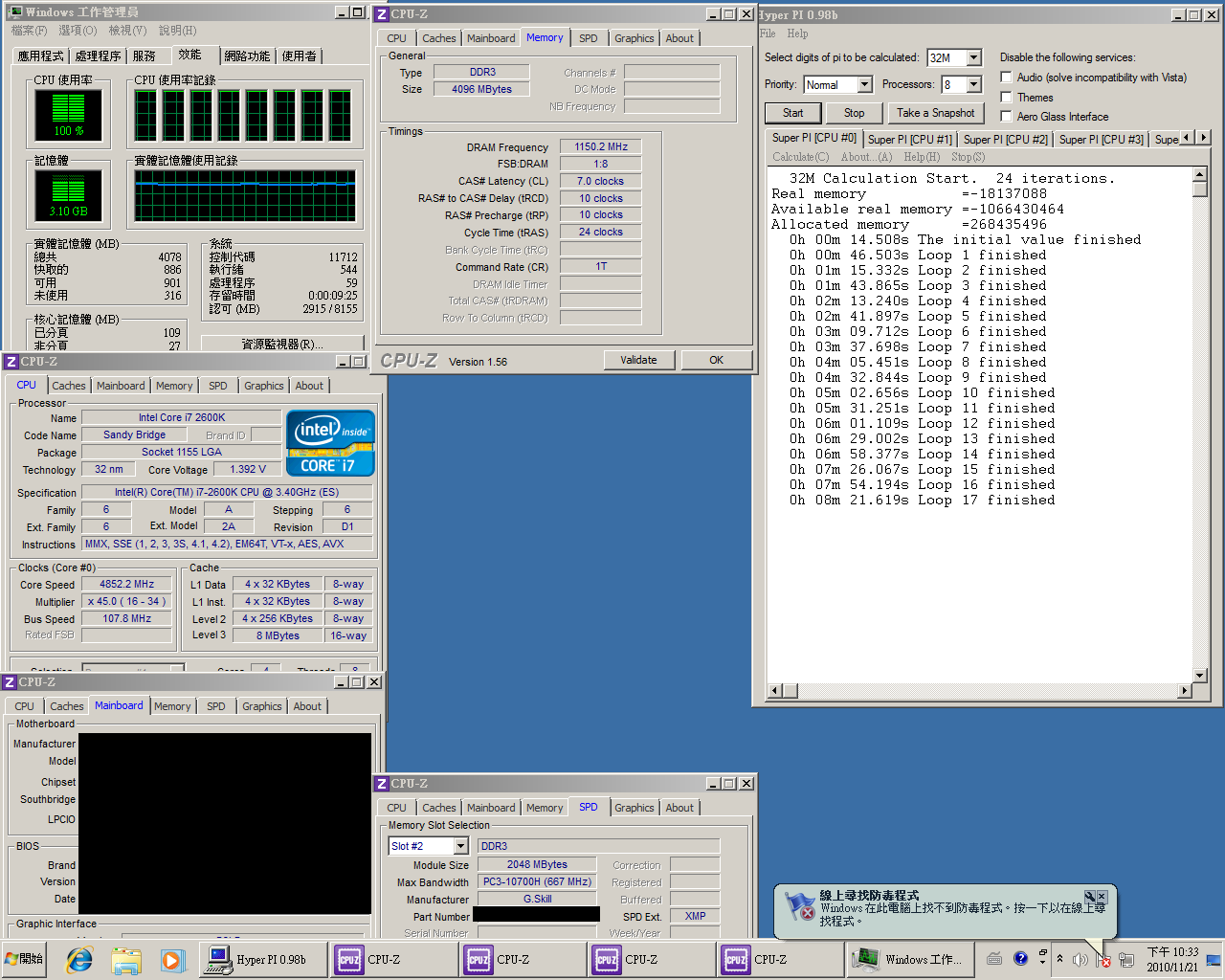Tick the Themes checkbox in Hyper PI

(x=1006, y=98)
